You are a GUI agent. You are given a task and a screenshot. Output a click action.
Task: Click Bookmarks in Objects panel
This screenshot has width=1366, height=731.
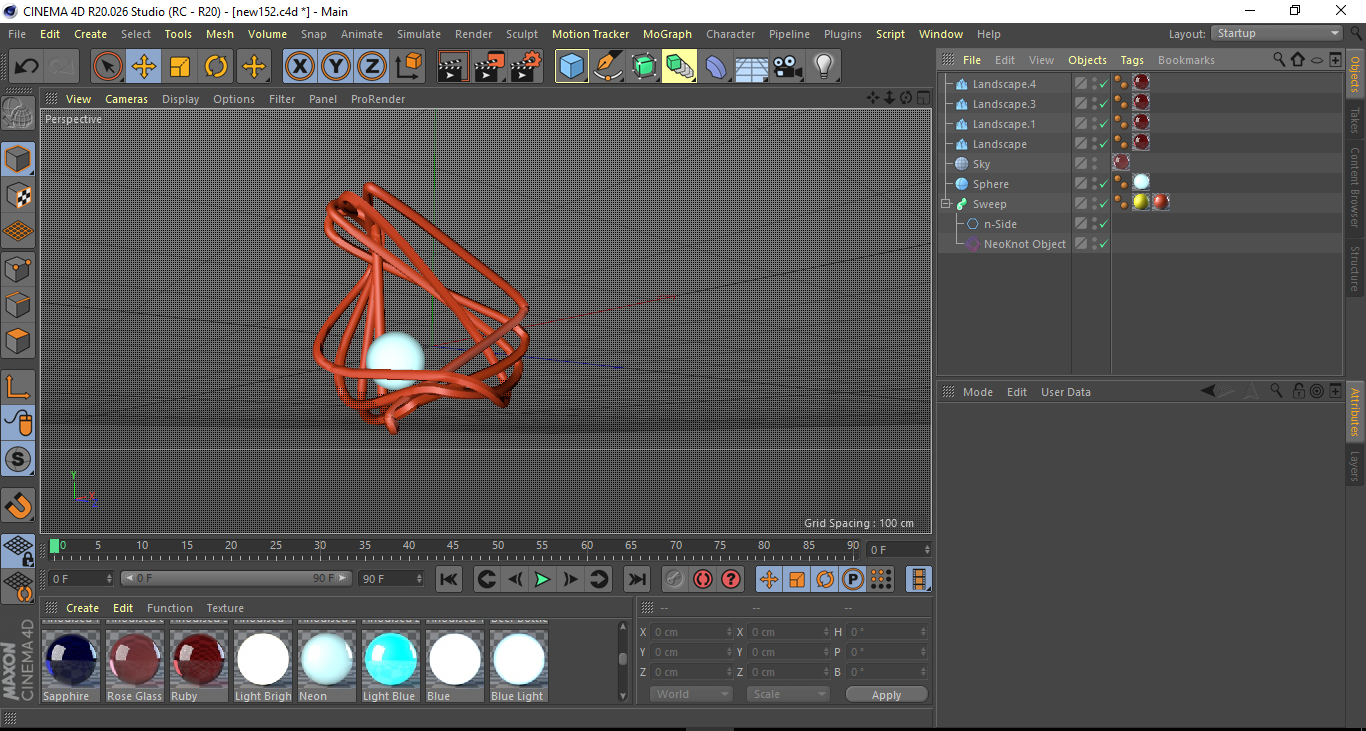point(1186,60)
